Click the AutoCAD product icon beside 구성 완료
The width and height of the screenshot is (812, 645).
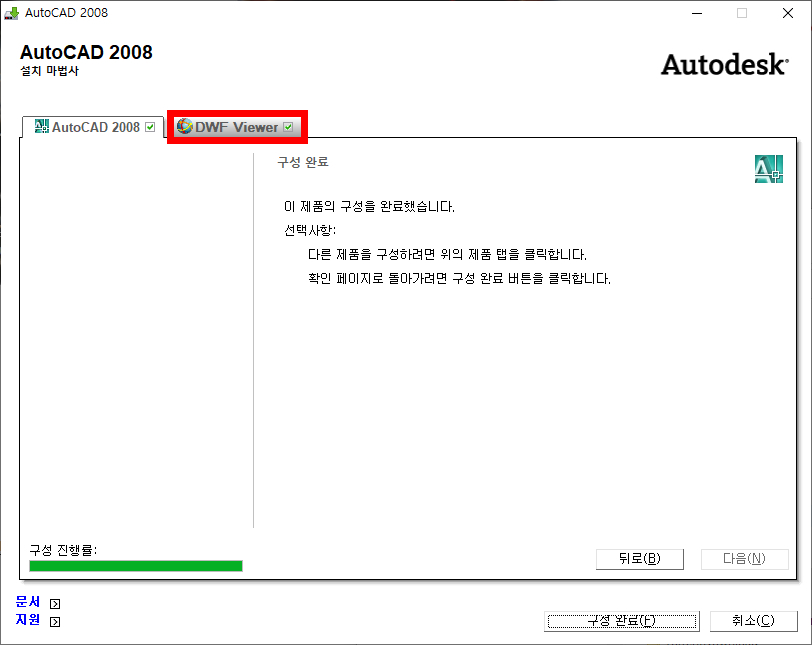point(768,169)
